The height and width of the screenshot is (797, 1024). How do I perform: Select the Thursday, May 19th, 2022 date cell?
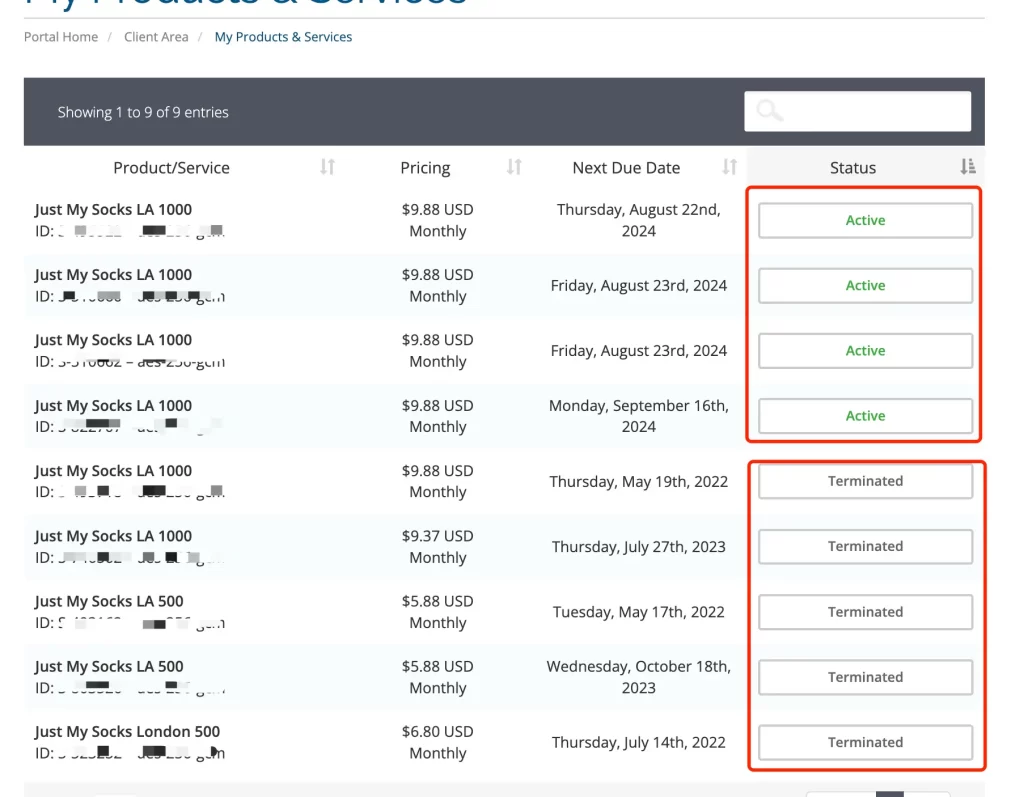pyautogui.click(x=639, y=481)
